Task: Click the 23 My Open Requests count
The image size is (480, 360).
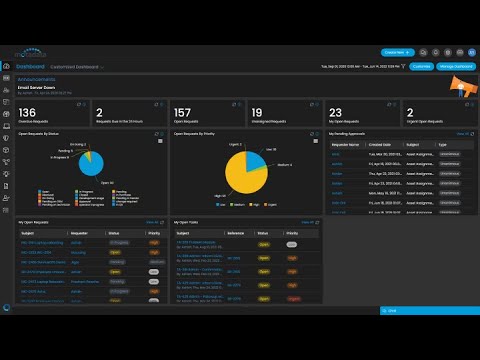Action: pyautogui.click(x=335, y=113)
